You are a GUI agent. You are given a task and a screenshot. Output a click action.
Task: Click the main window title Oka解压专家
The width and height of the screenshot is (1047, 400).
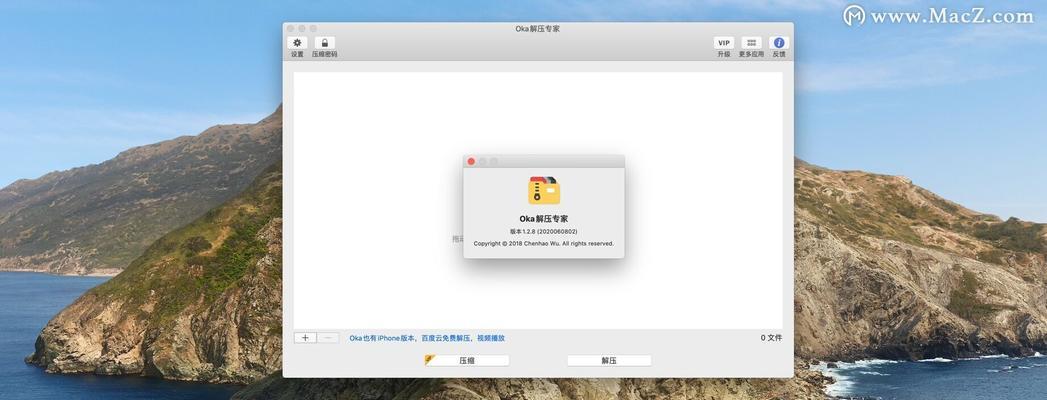(x=538, y=29)
